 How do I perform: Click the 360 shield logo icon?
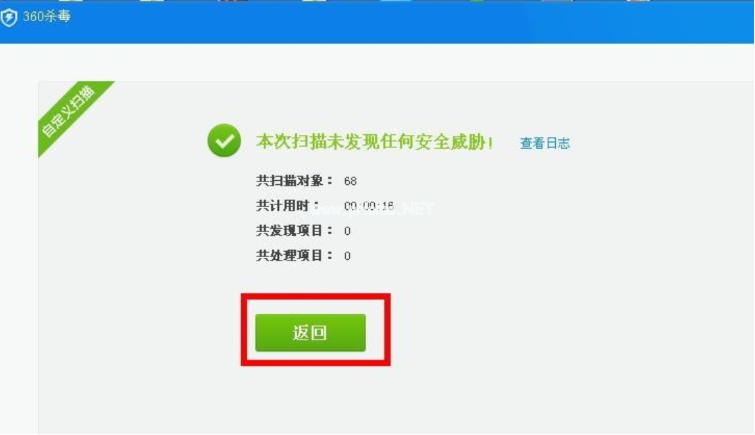[x=9, y=17]
